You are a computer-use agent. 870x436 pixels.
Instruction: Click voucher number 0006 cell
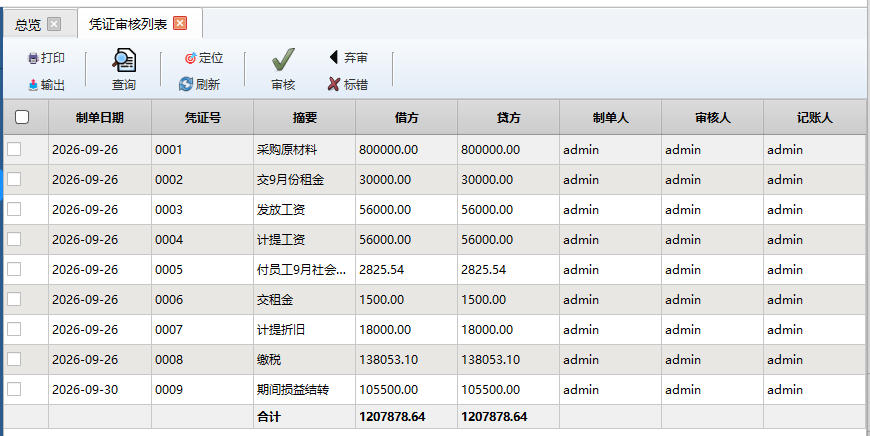pos(203,300)
